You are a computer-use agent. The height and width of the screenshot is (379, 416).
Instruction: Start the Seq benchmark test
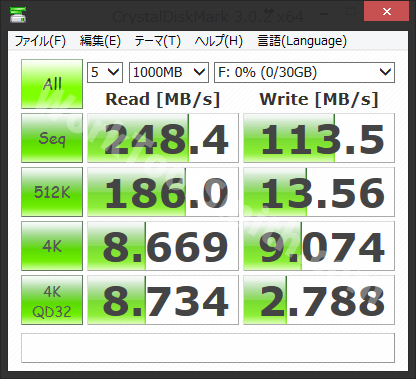pyautogui.click(x=52, y=138)
